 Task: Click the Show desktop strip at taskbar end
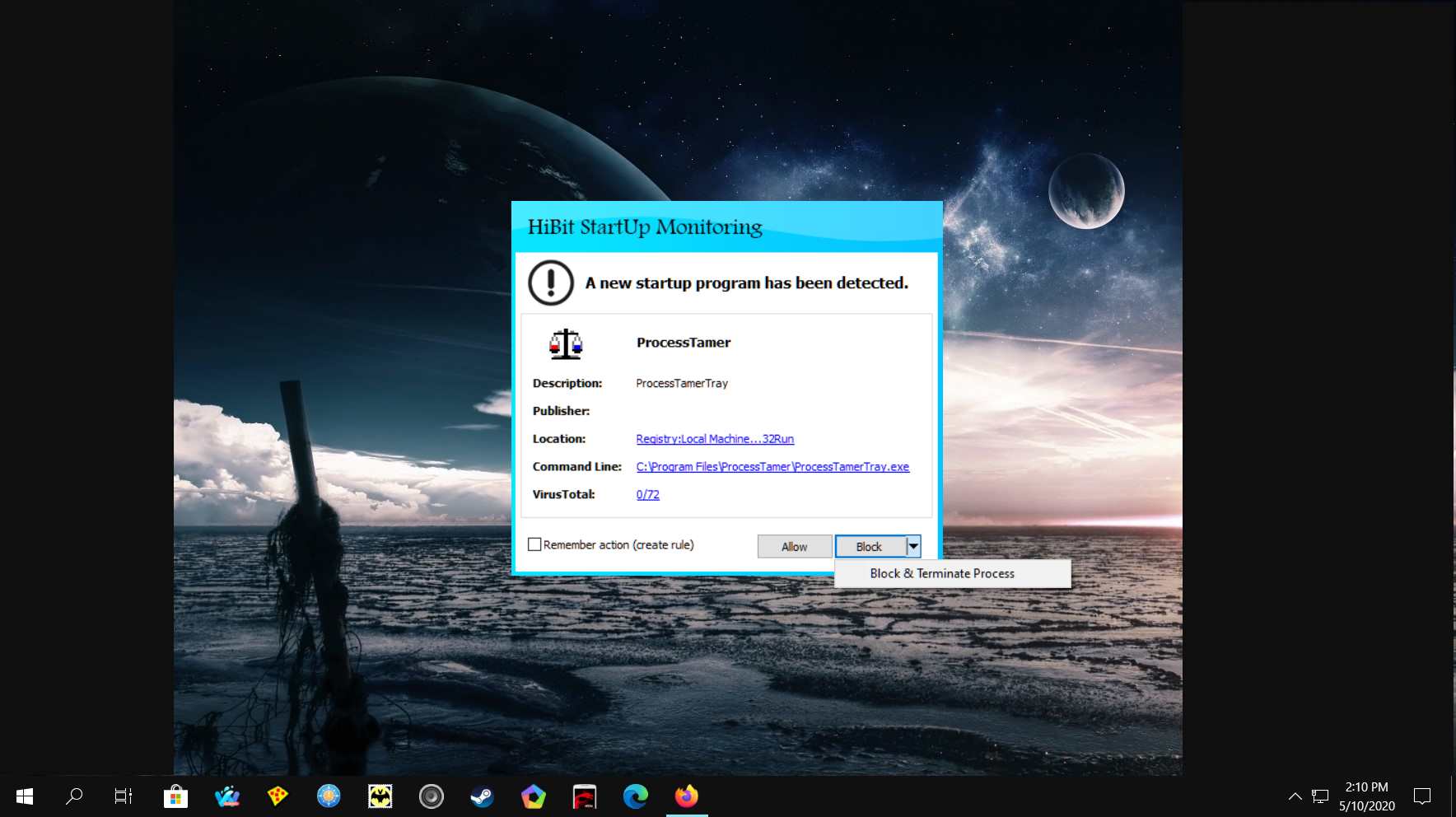[1453, 796]
